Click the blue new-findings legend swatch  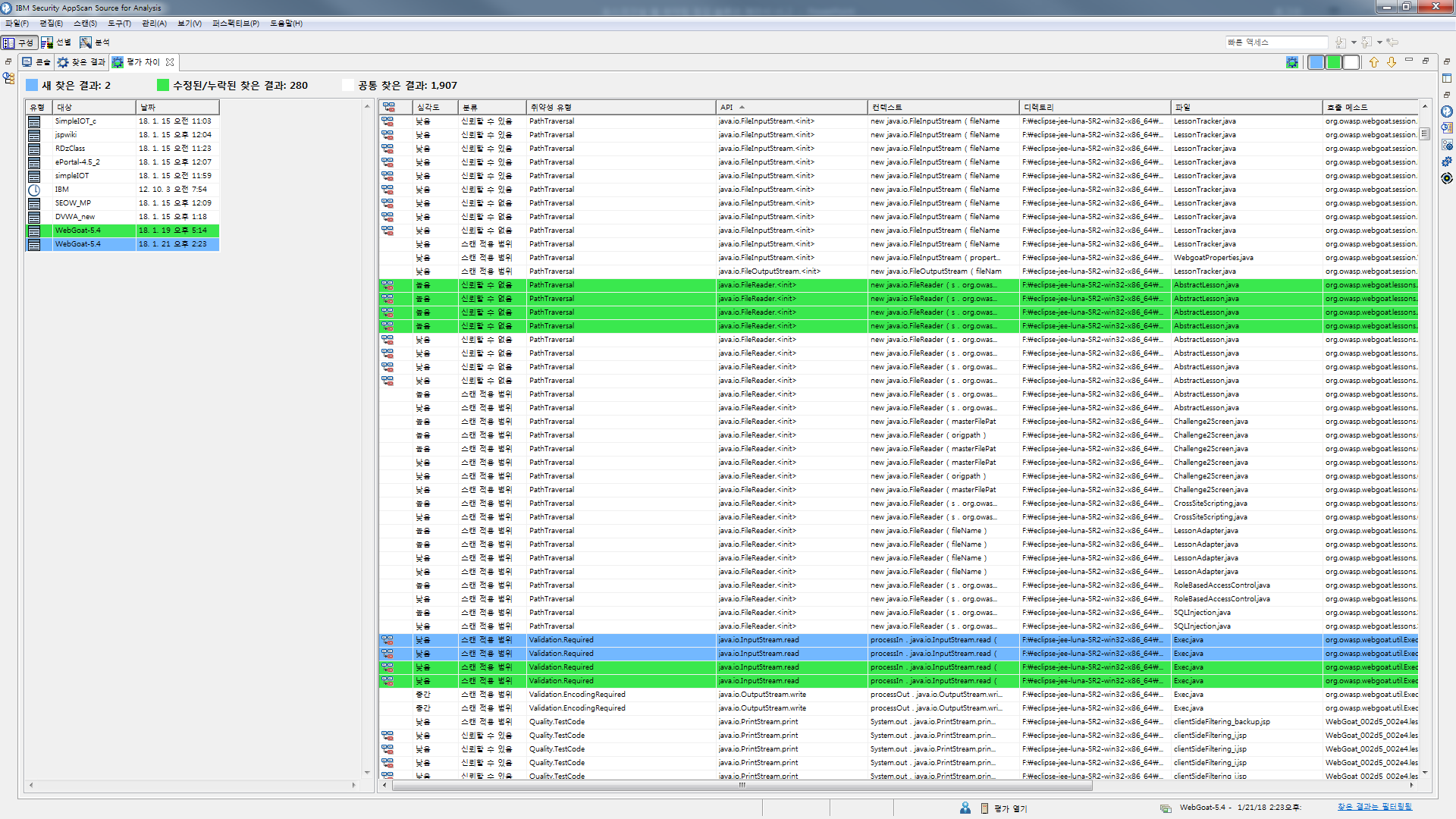(x=32, y=85)
